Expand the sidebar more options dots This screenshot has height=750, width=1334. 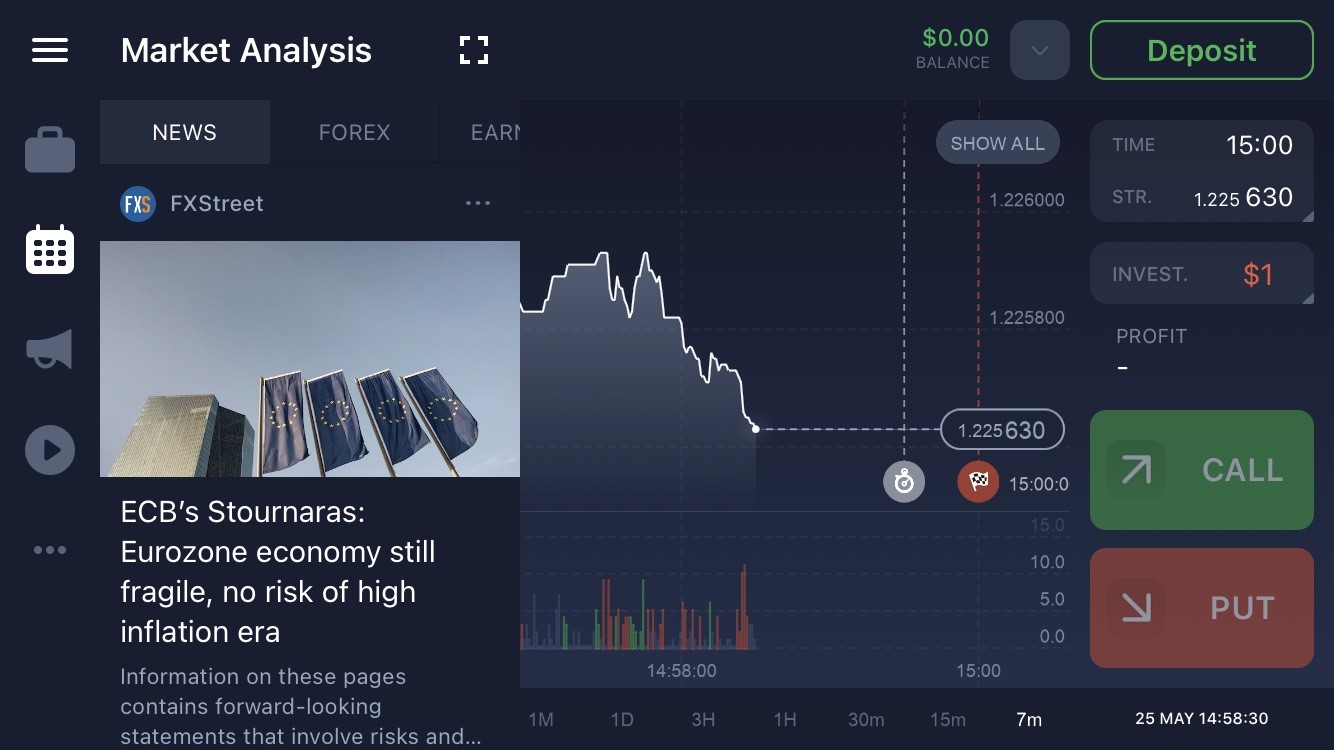(50, 550)
